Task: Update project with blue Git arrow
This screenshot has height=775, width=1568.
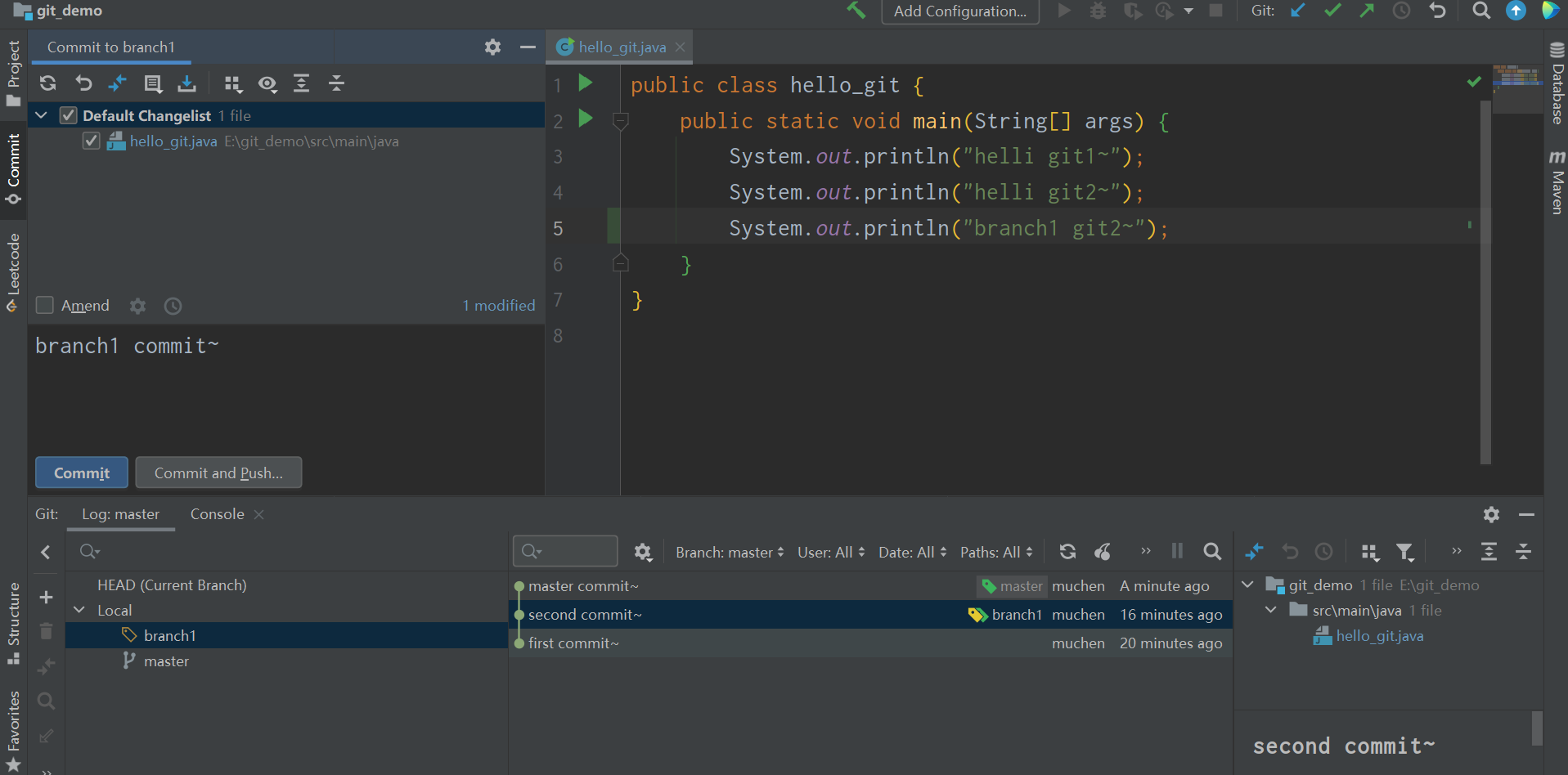Action: coord(1298,11)
